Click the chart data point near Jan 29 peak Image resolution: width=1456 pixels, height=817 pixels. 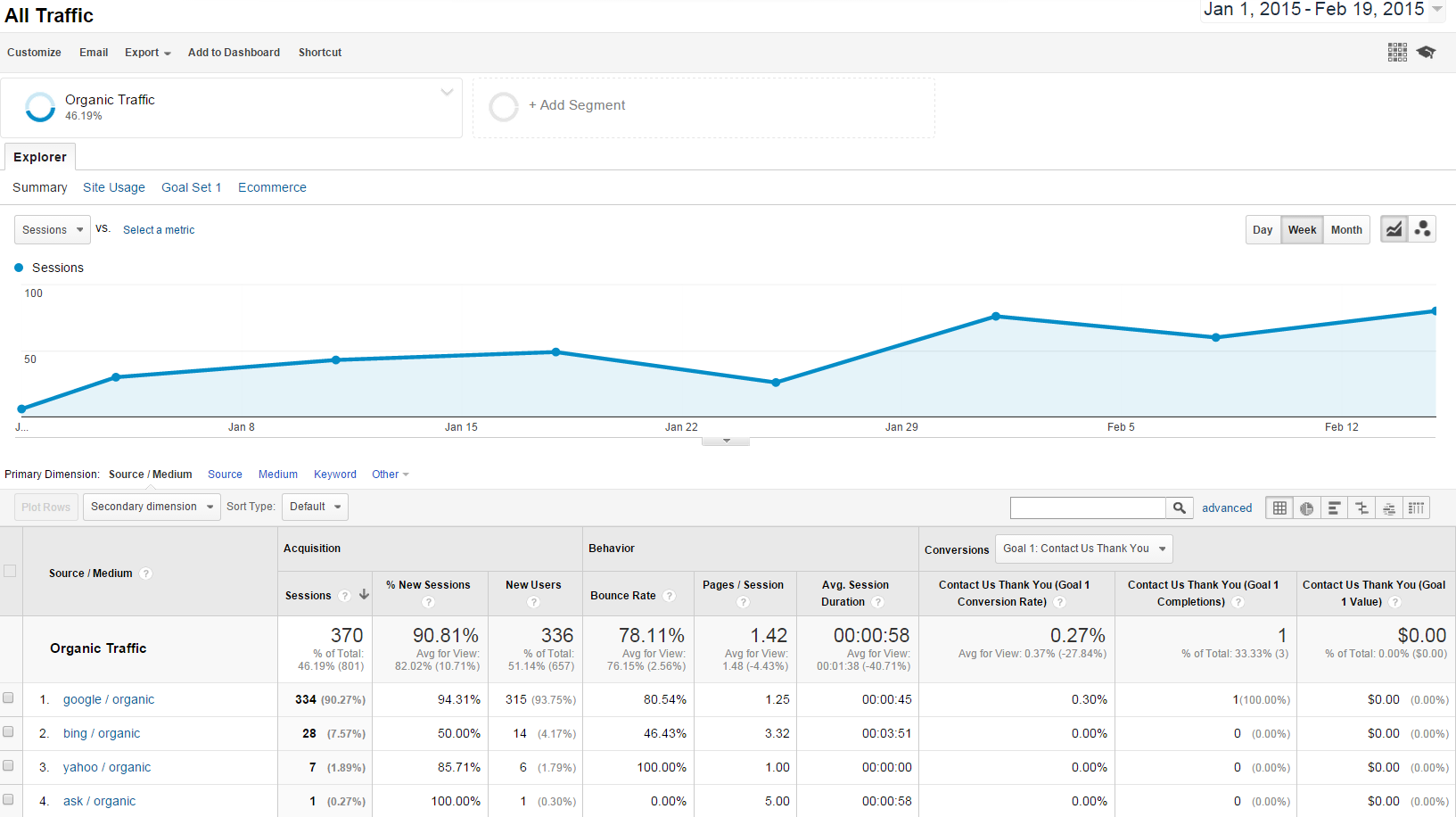pyautogui.click(x=996, y=317)
